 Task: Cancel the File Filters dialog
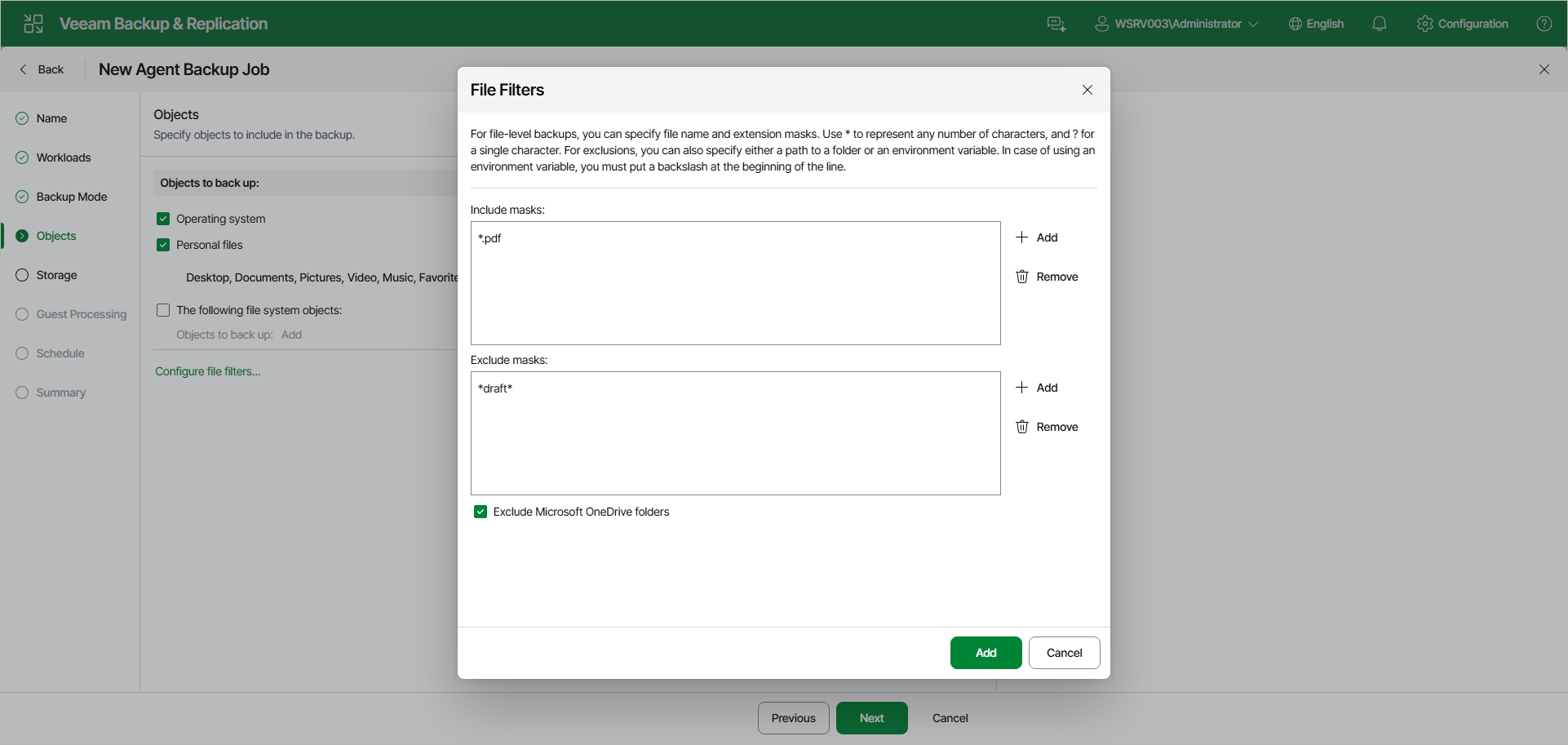pos(1064,653)
